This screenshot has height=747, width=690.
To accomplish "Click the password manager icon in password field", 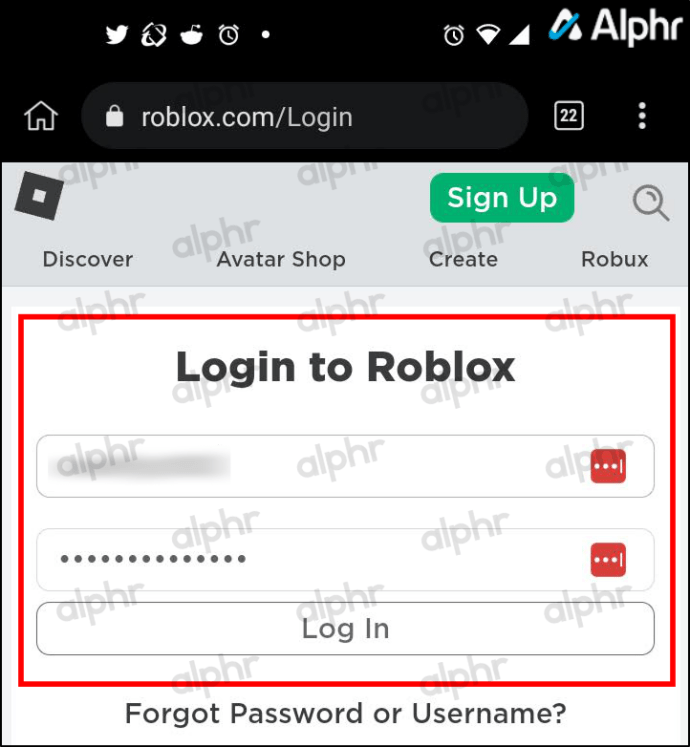I will click(608, 559).
